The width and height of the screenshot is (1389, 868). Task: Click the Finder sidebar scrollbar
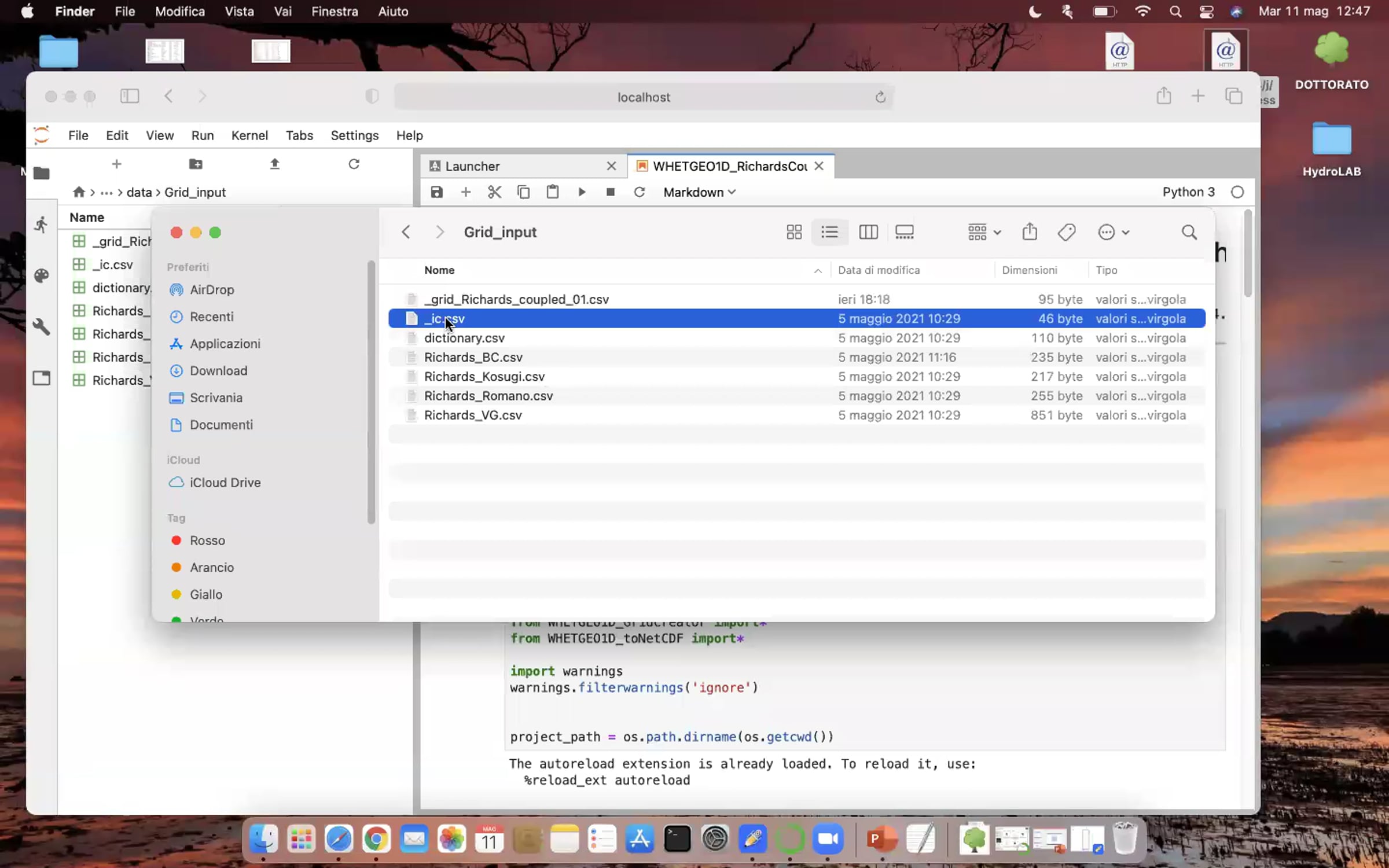[x=371, y=392]
